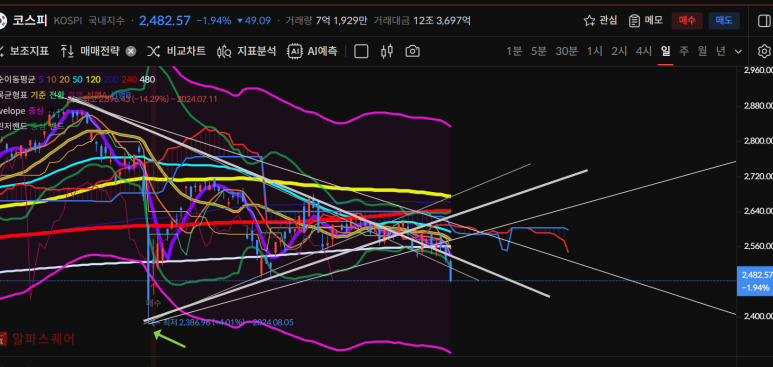Click the 2,400.00 price axis label
The image size is (773, 367).
tap(757, 316)
